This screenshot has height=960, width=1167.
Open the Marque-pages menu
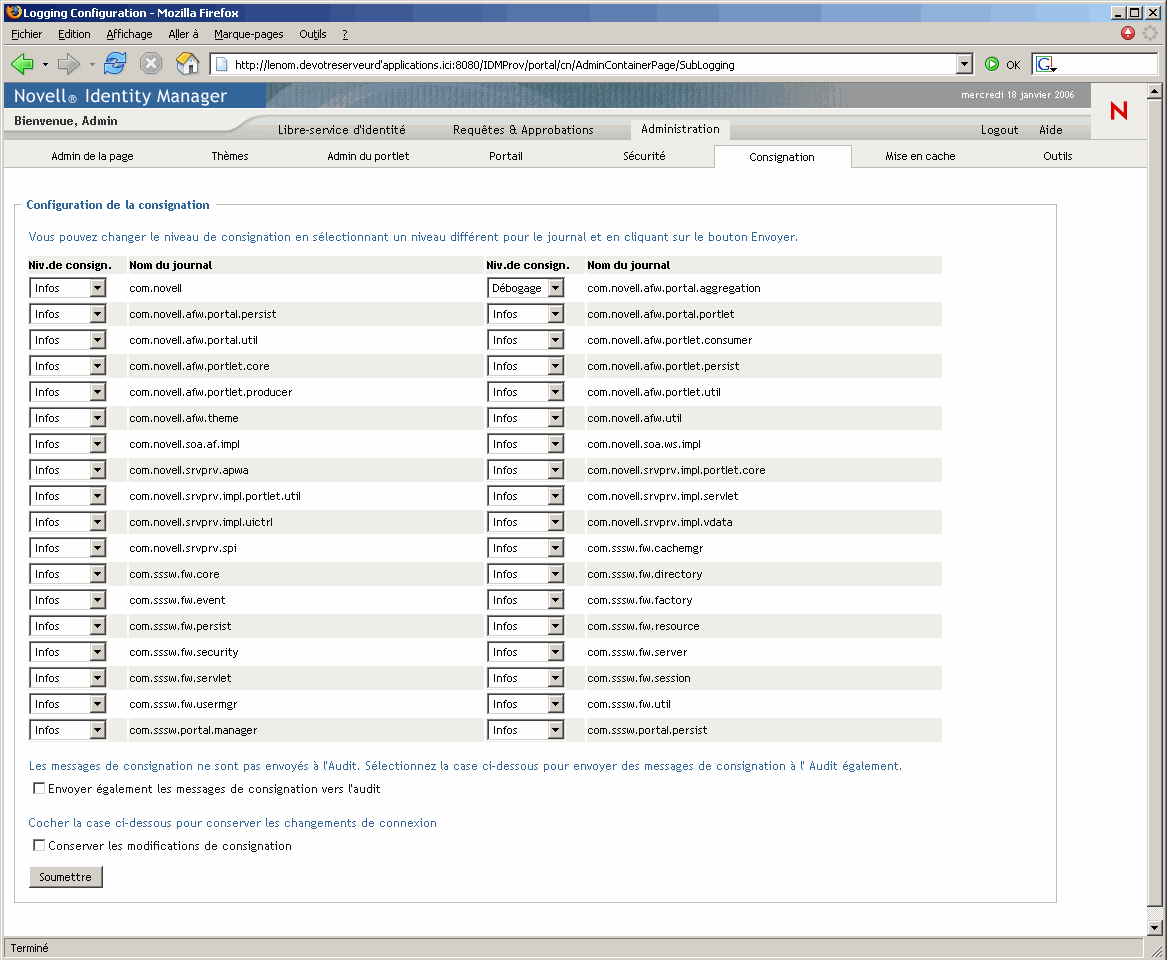[x=249, y=34]
